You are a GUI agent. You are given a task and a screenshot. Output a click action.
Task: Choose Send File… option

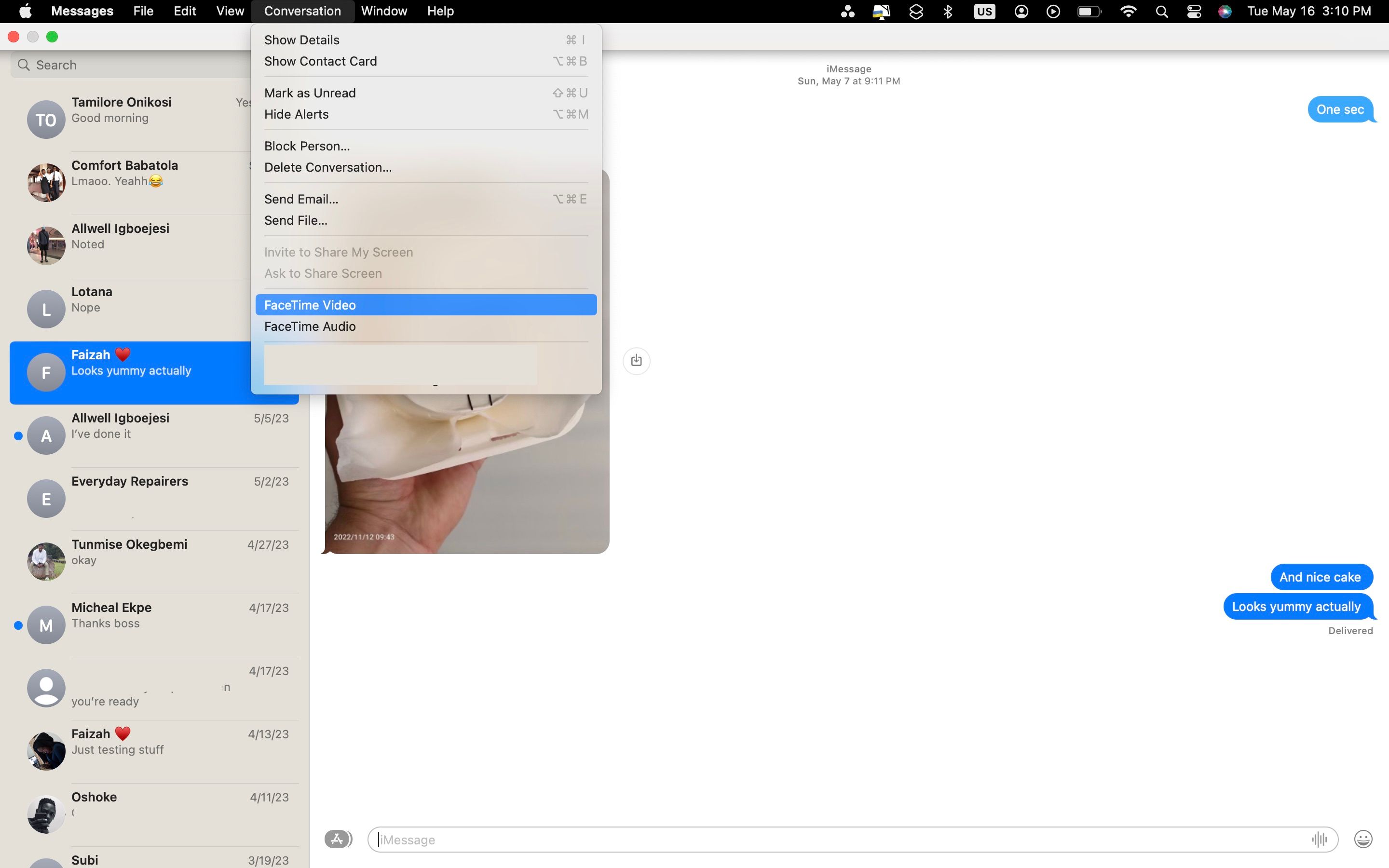point(426,220)
